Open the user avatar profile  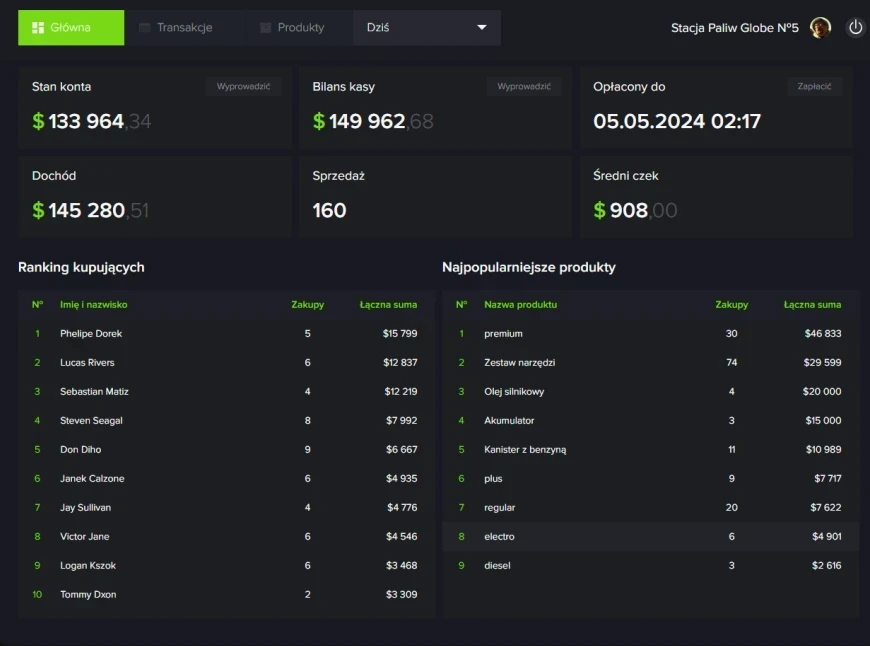point(820,28)
